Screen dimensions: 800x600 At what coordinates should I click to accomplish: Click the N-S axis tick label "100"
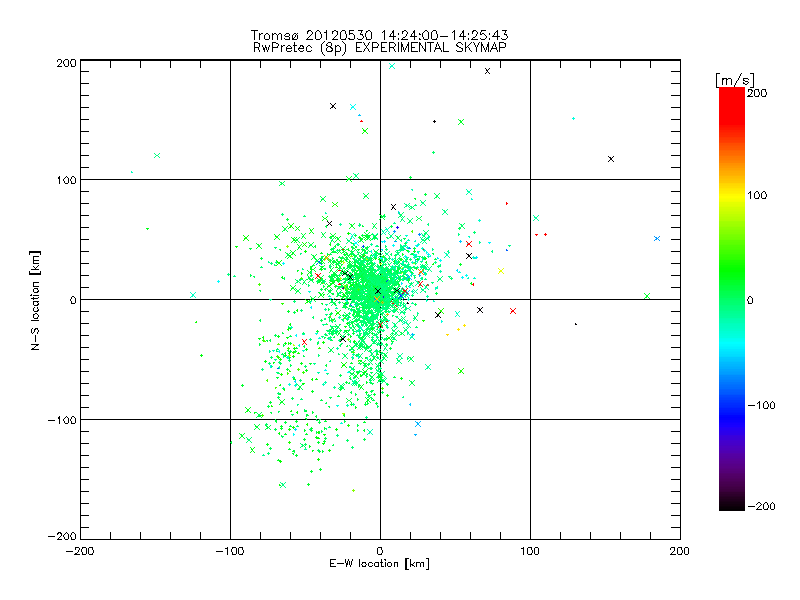(67, 181)
